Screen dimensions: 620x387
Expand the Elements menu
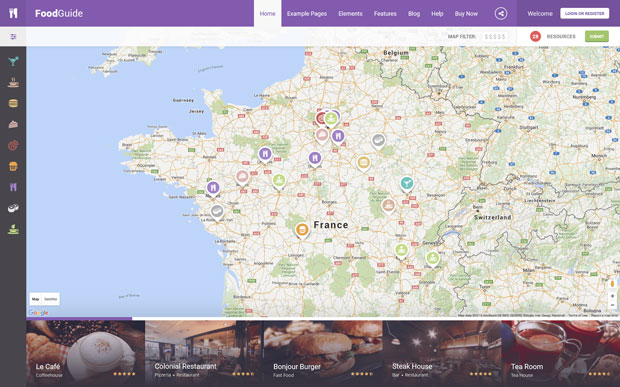[350, 13]
